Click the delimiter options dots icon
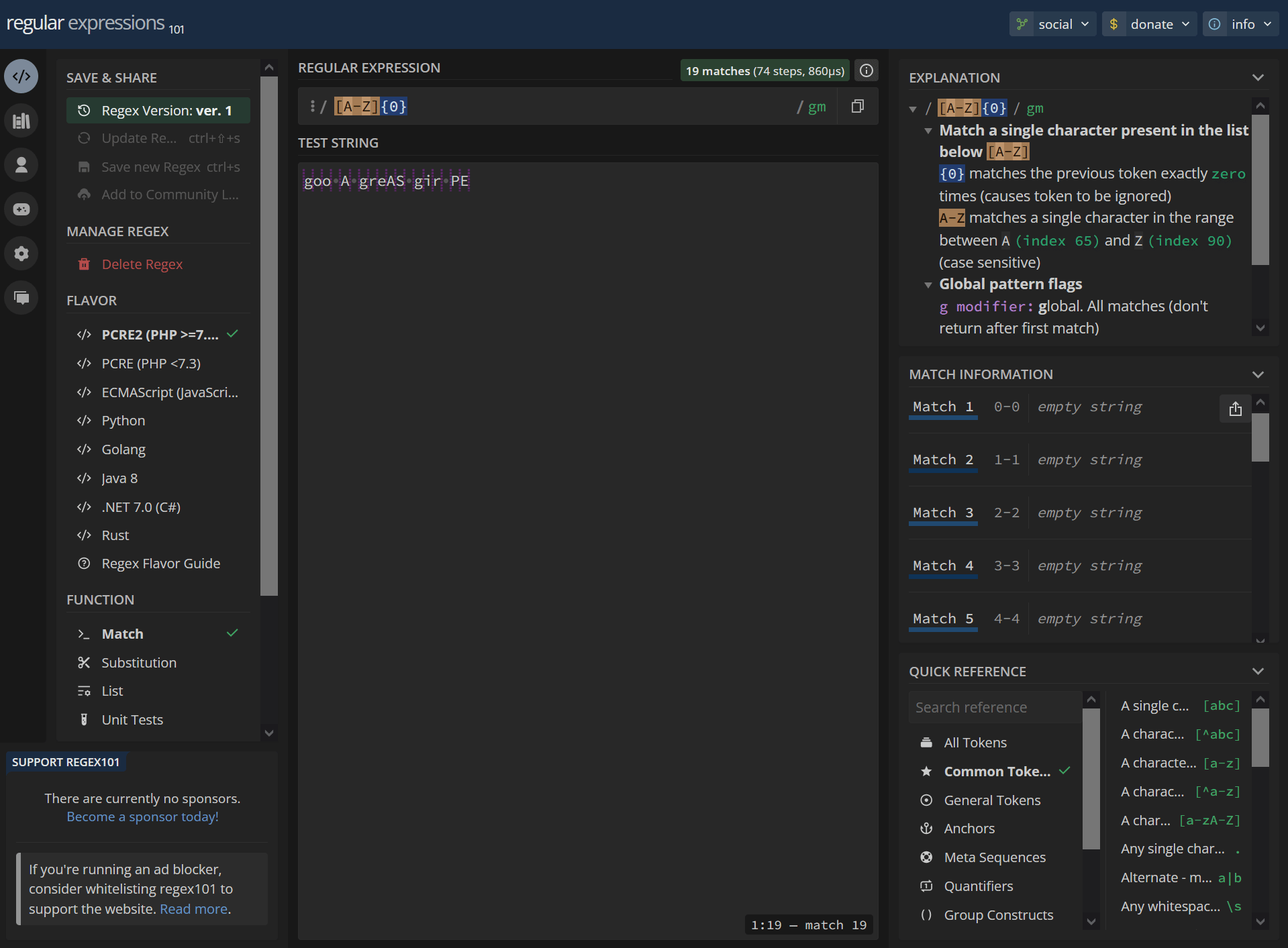The width and height of the screenshot is (1288, 948). pyautogui.click(x=313, y=106)
